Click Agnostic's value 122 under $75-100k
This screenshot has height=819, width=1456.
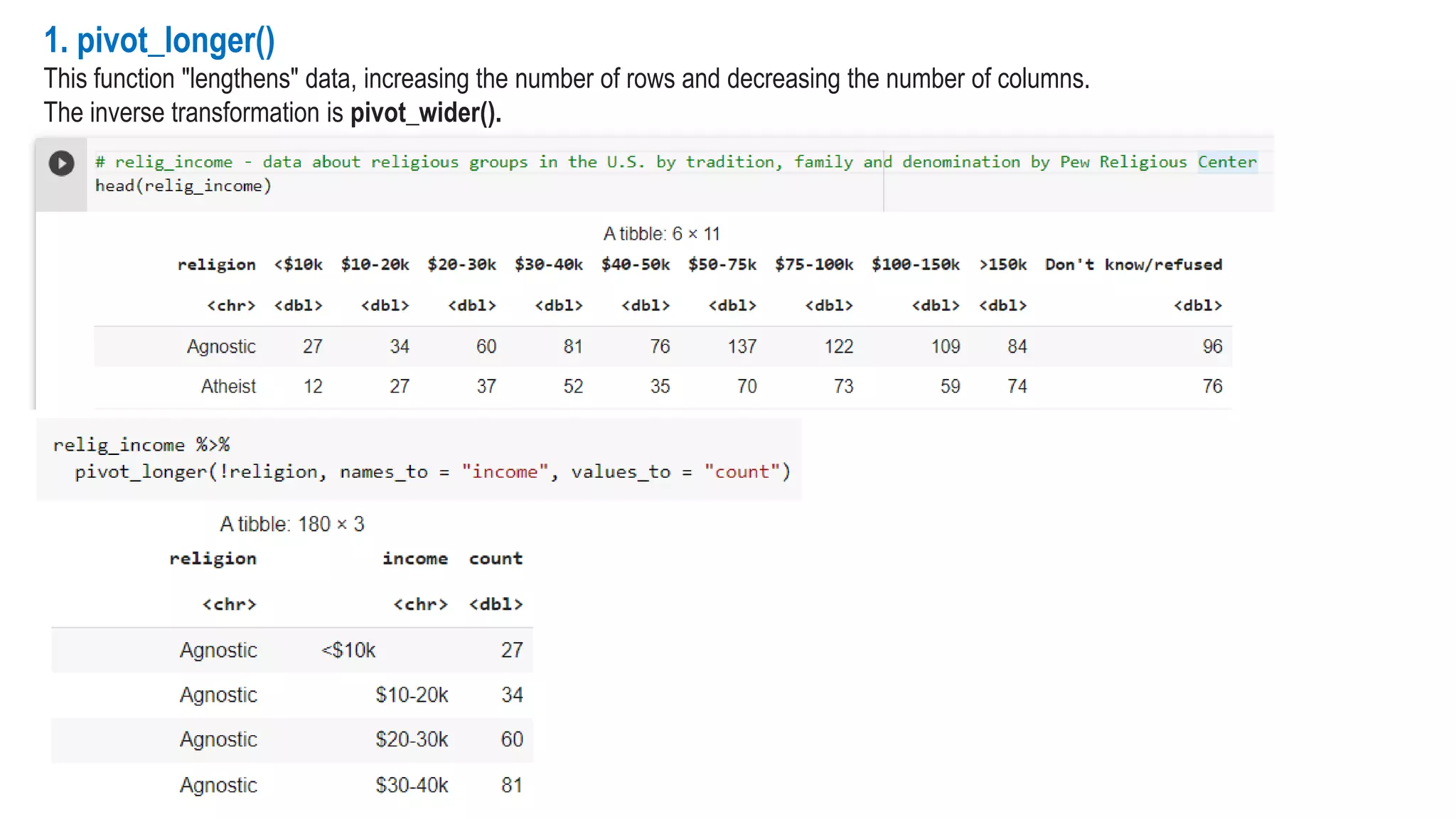coord(839,346)
